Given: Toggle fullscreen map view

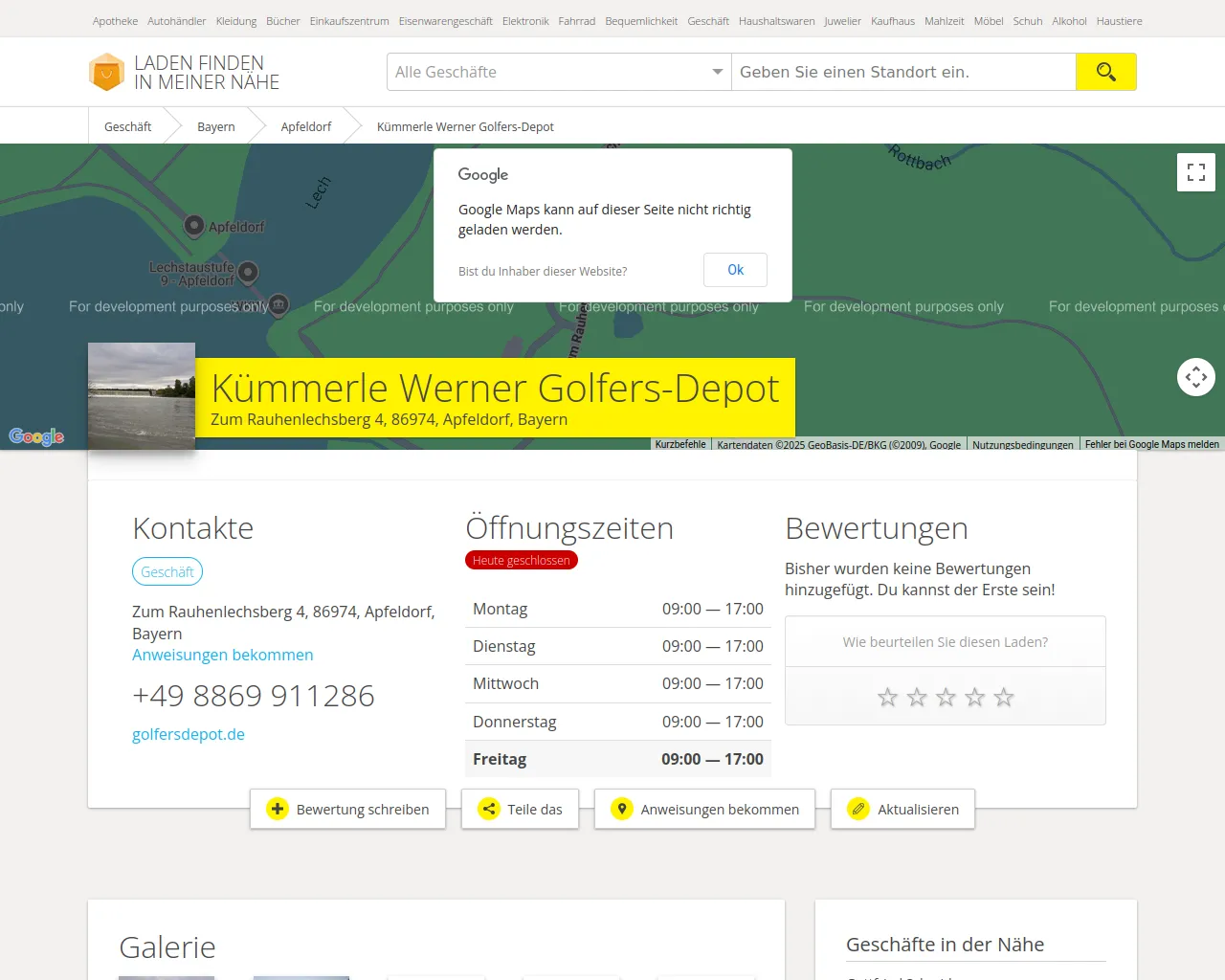Looking at the screenshot, I should (1195, 172).
